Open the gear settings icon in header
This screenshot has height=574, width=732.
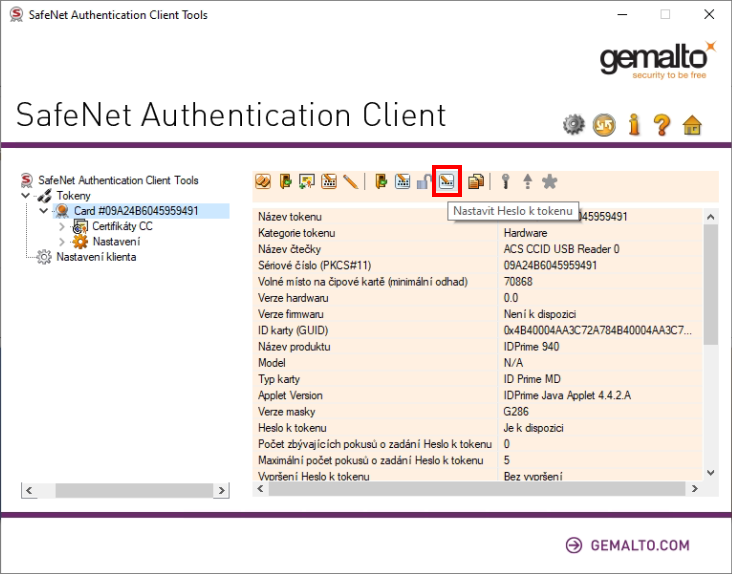point(573,125)
